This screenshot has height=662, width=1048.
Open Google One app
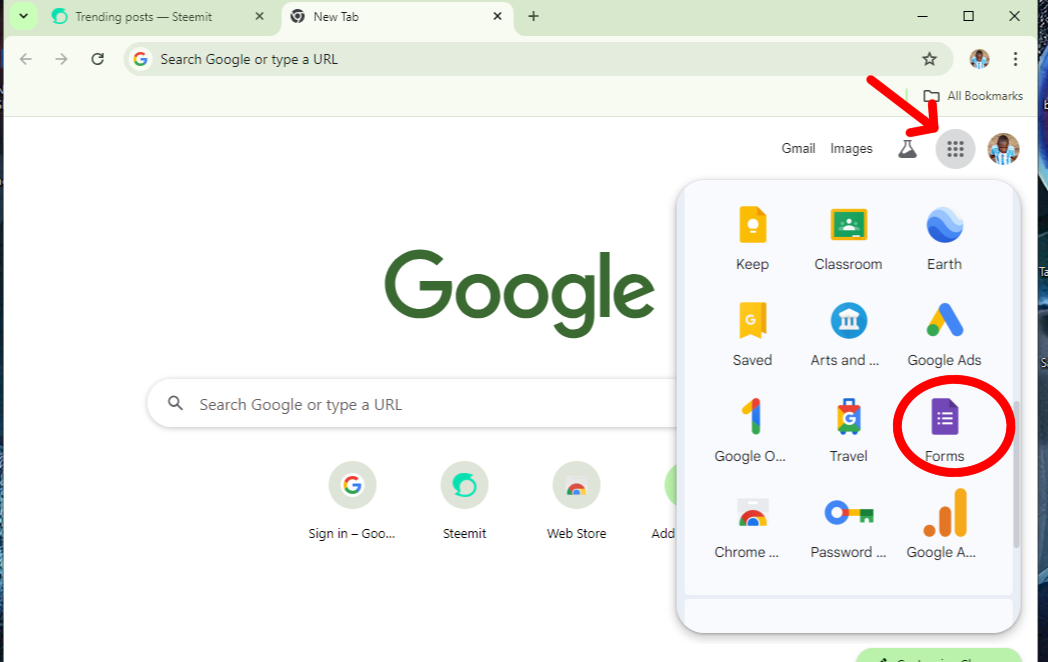pyautogui.click(x=753, y=430)
